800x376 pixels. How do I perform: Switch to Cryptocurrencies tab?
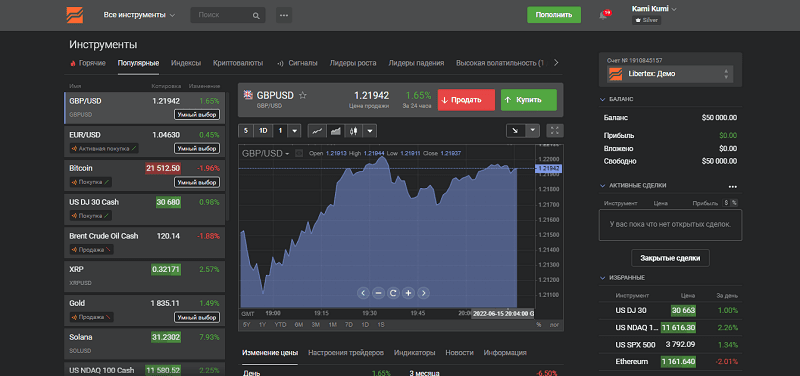[238, 63]
